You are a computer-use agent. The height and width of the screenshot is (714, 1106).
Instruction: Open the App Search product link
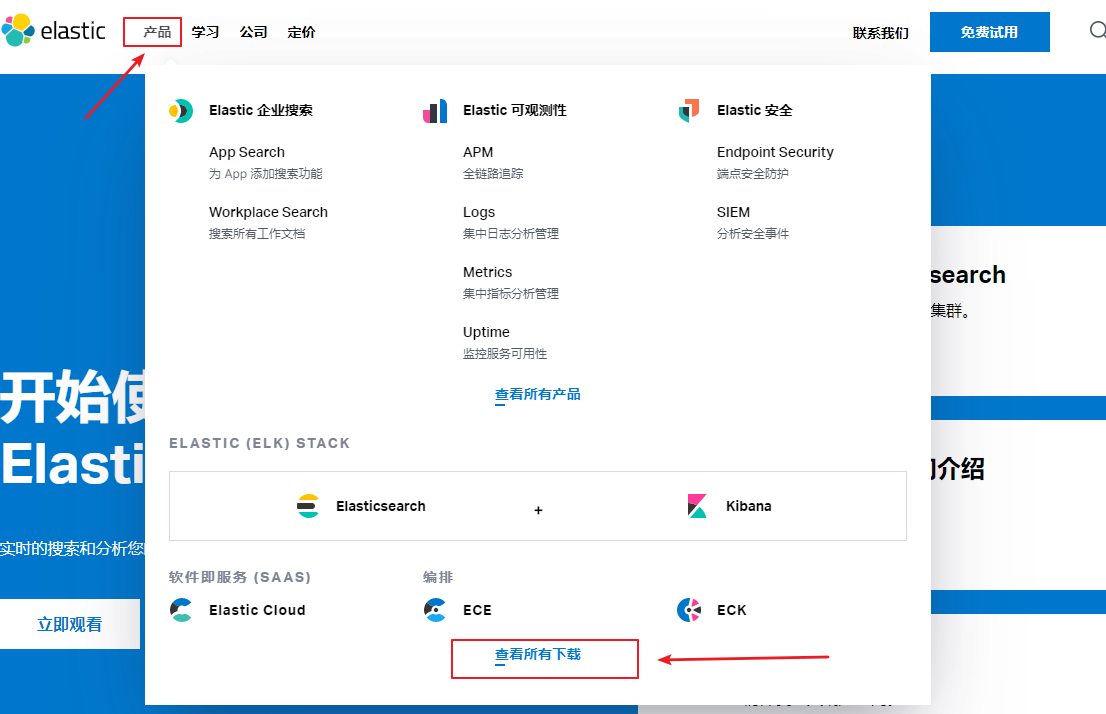[247, 152]
